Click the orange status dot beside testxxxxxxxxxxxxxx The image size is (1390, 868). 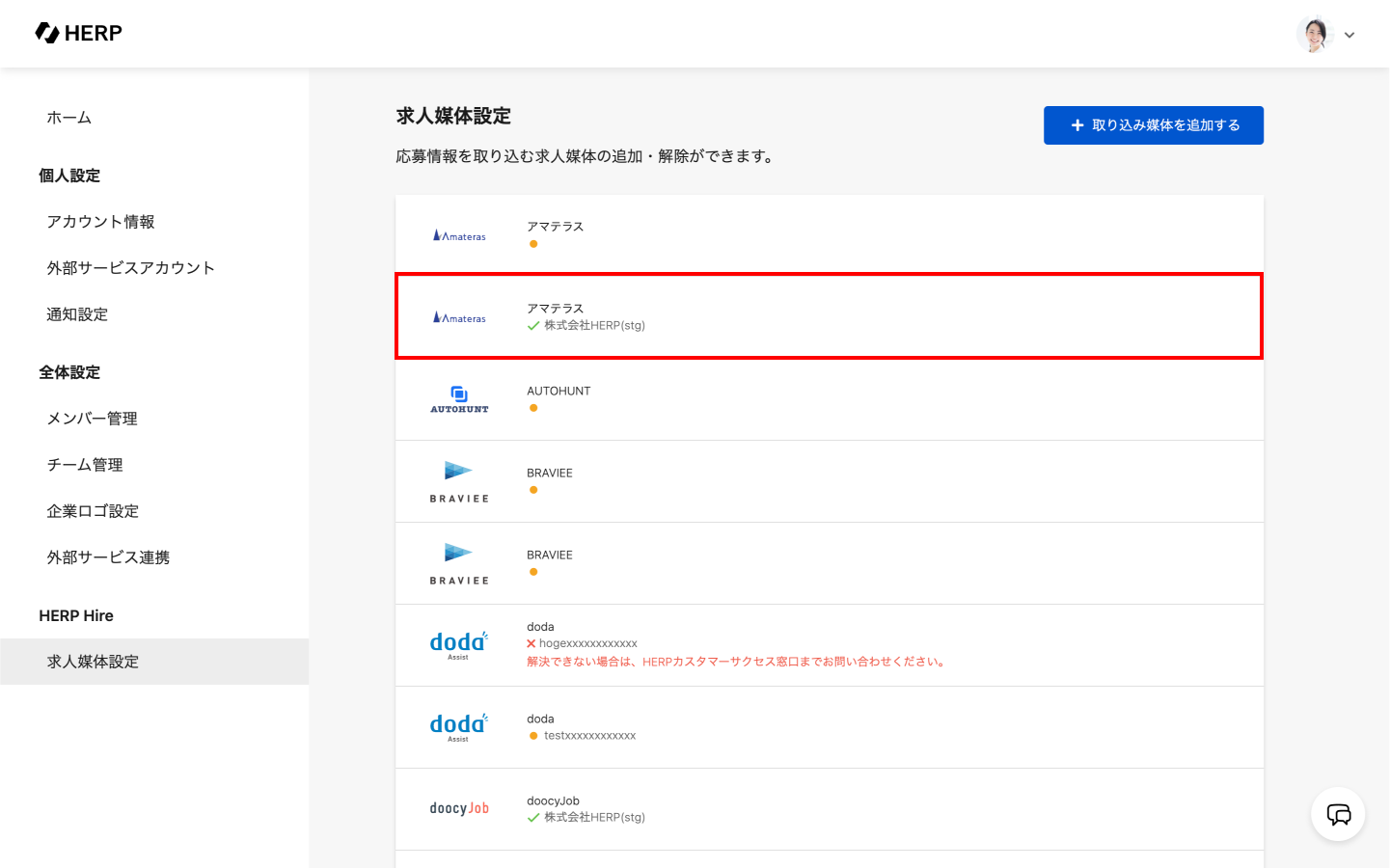point(533,736)
